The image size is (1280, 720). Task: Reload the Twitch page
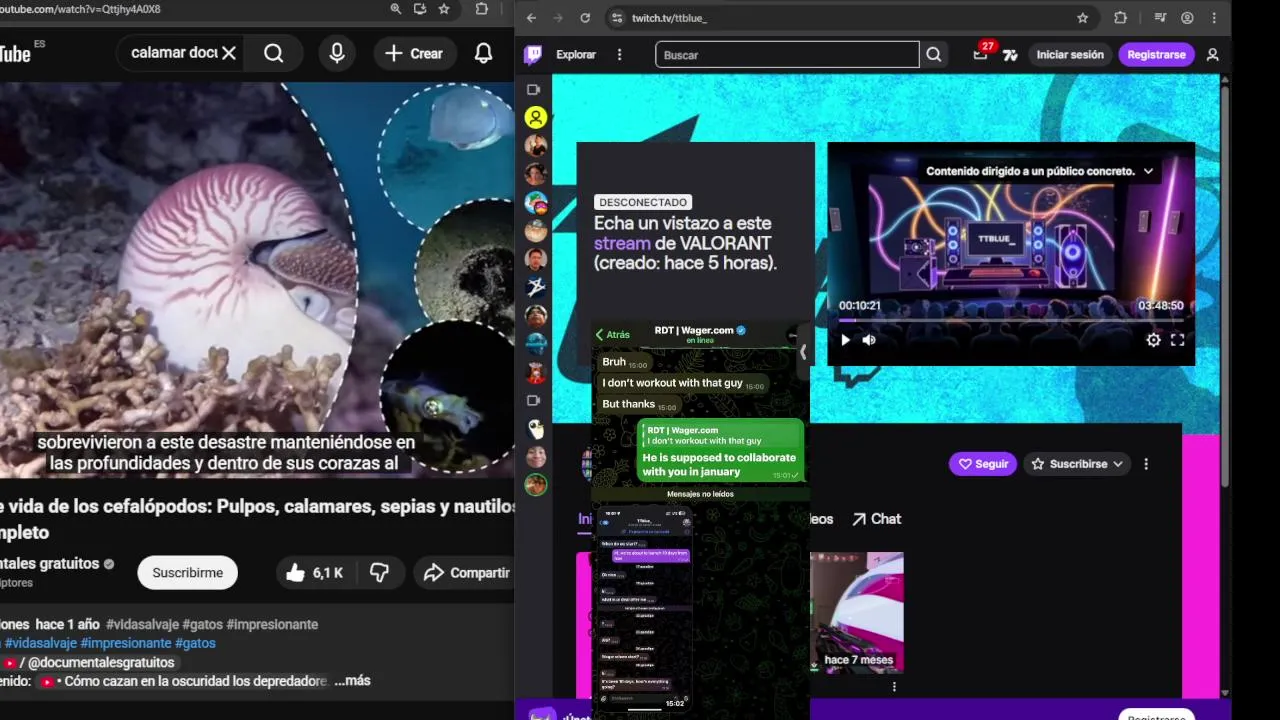[585, 18]
